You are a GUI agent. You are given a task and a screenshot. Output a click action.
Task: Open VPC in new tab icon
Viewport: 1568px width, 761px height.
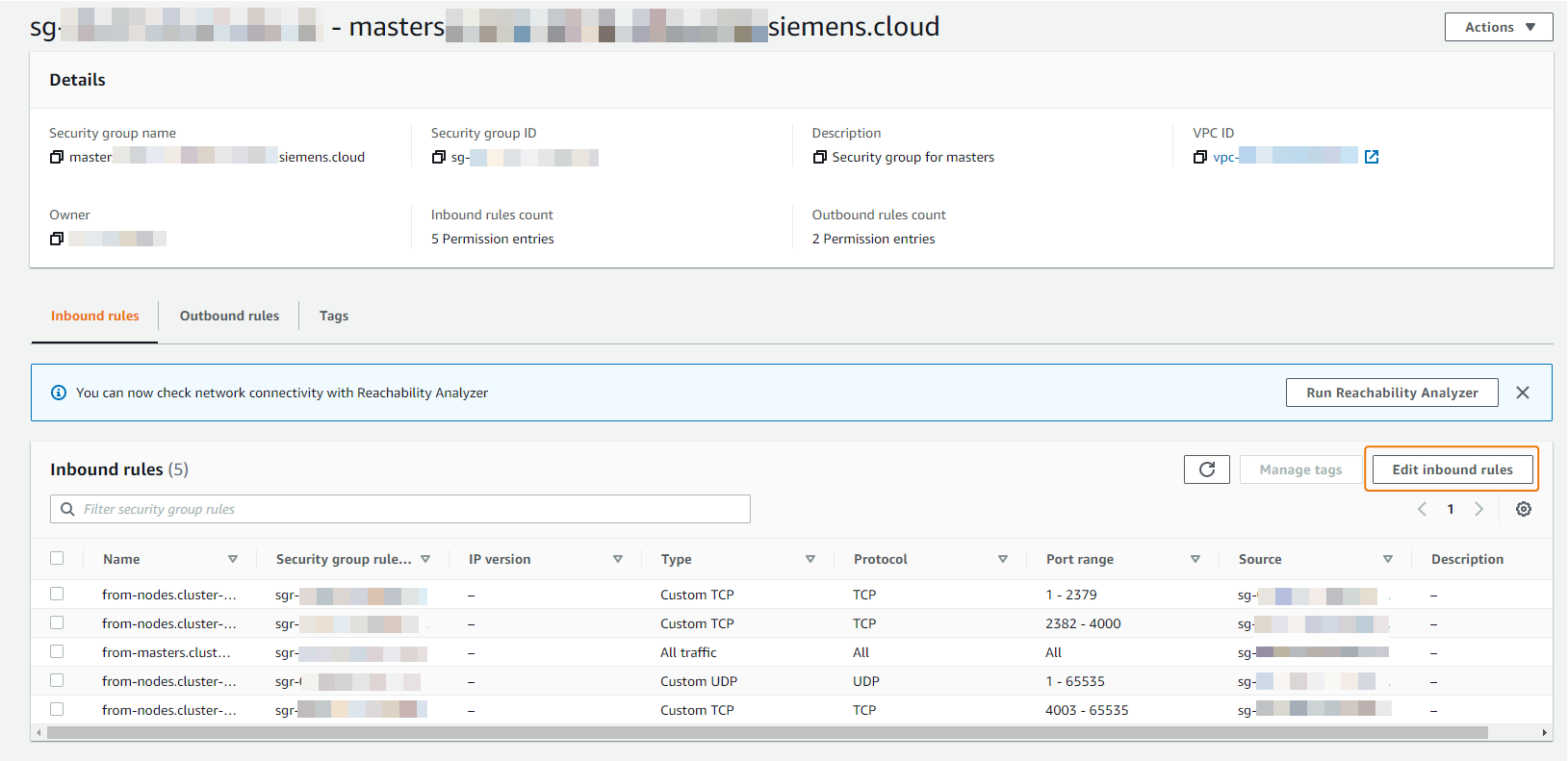coord(1372,157)
